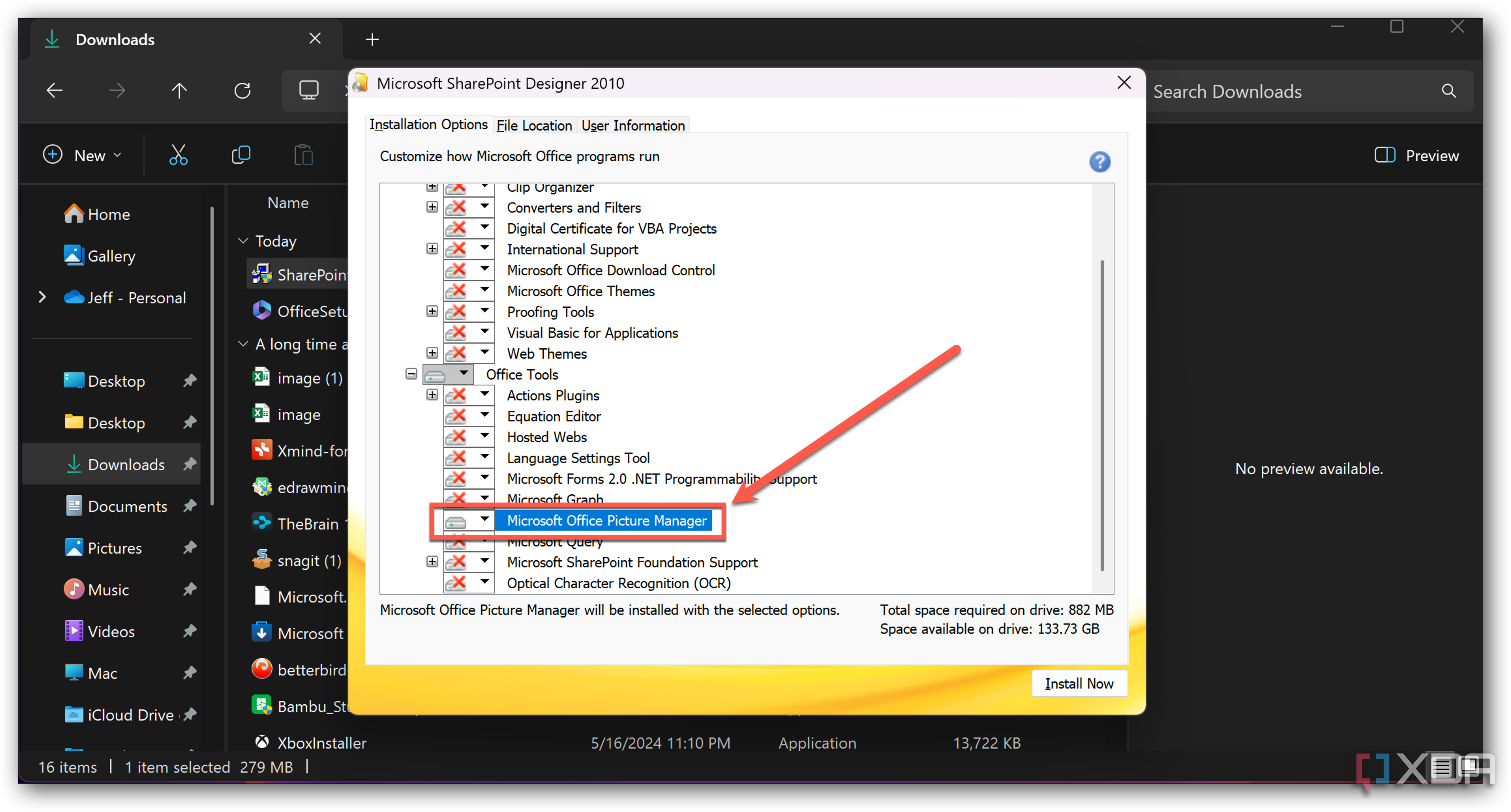This screenshot has height=812, width=1511.
Task: Click the search magnifier icon in Search Downloads
Action: pyautogui.click(x=1448, y=91)
